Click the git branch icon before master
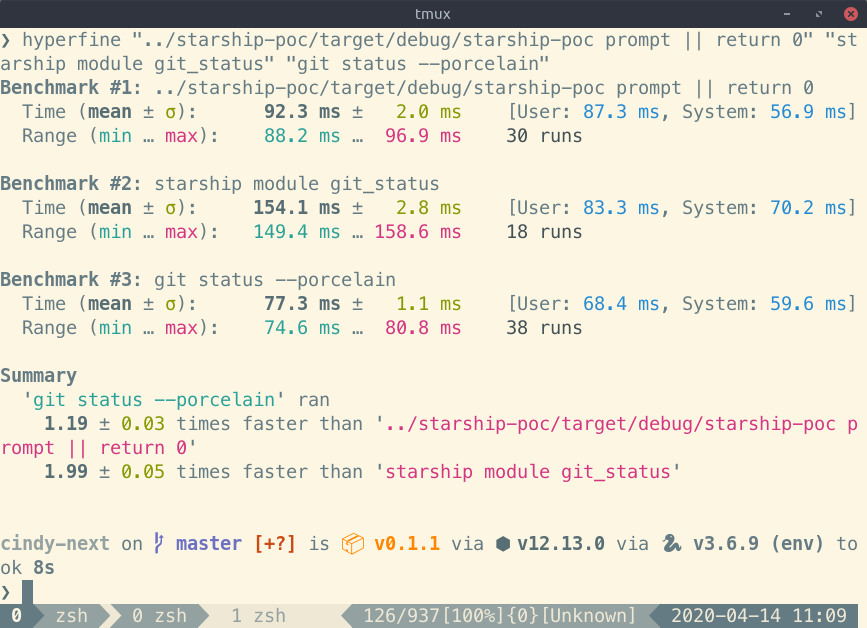The height and width of the screenshot is (628, 867). [159, 543]
